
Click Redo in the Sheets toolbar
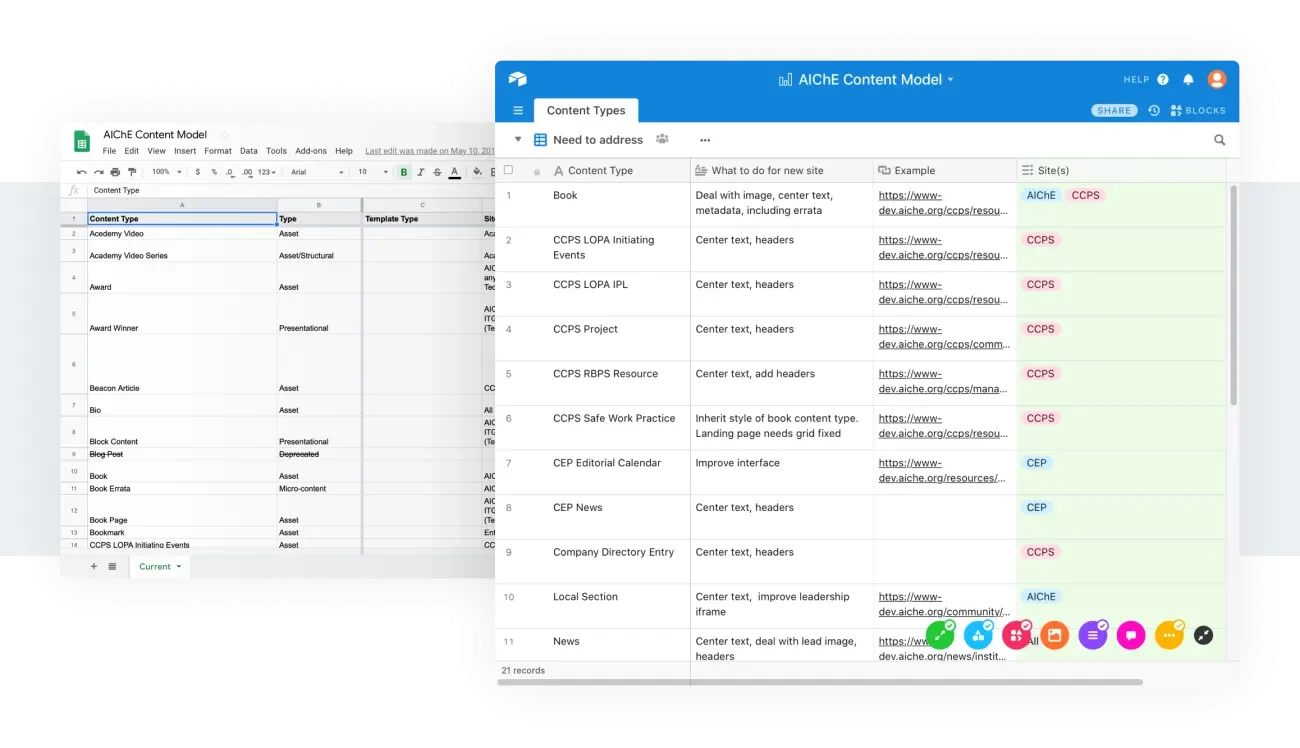pyautogui.click(x=98, y=172)
